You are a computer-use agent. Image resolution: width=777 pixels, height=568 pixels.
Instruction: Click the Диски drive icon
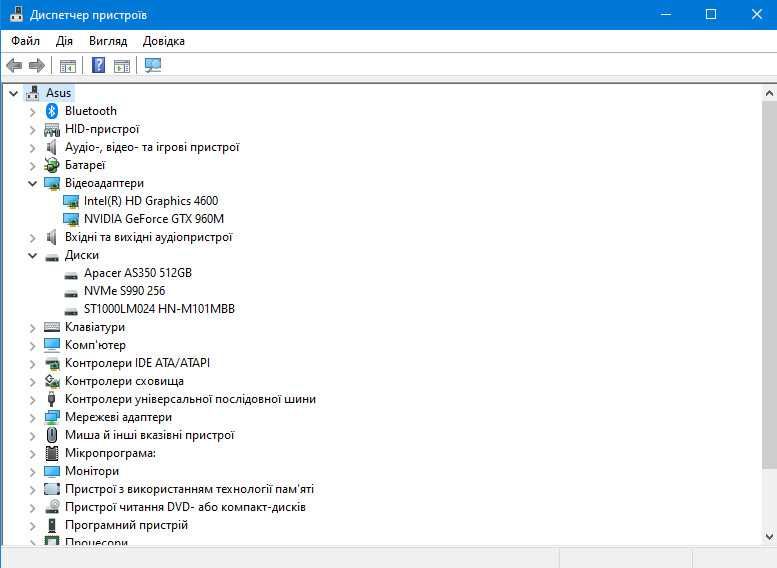pyautogui.click(x=52, y=256)
